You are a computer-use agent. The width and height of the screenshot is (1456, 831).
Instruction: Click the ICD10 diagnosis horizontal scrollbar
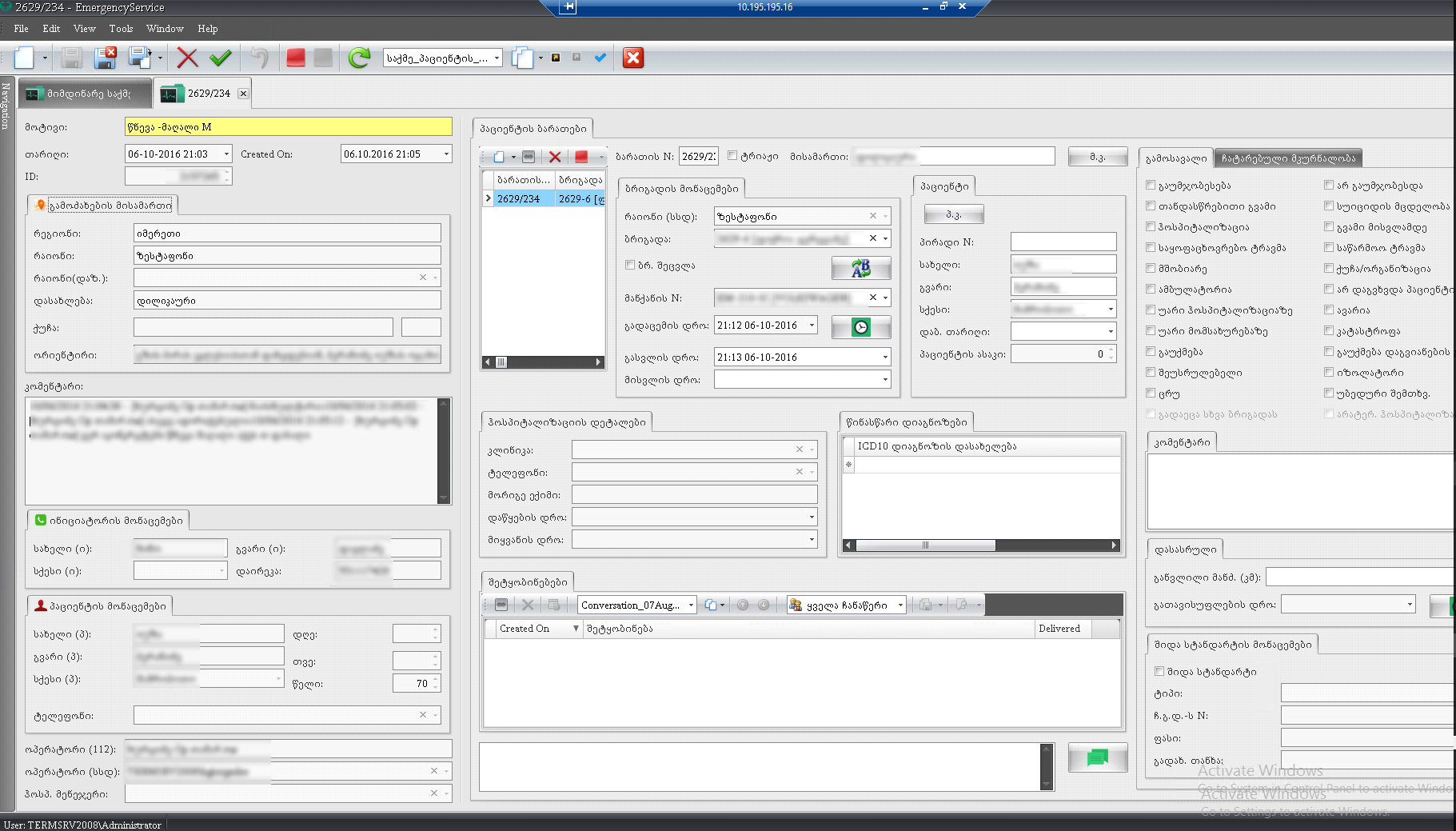pyautogui.click(x=981, y=545)
